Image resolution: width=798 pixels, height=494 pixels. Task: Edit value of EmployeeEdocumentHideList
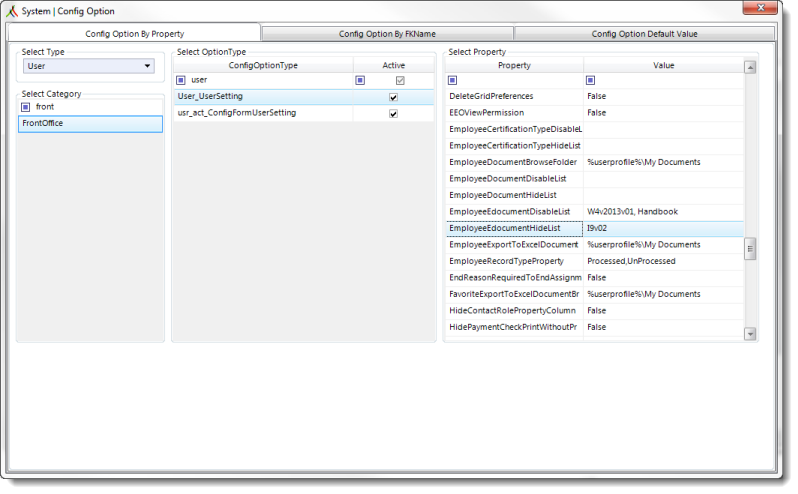663,228
